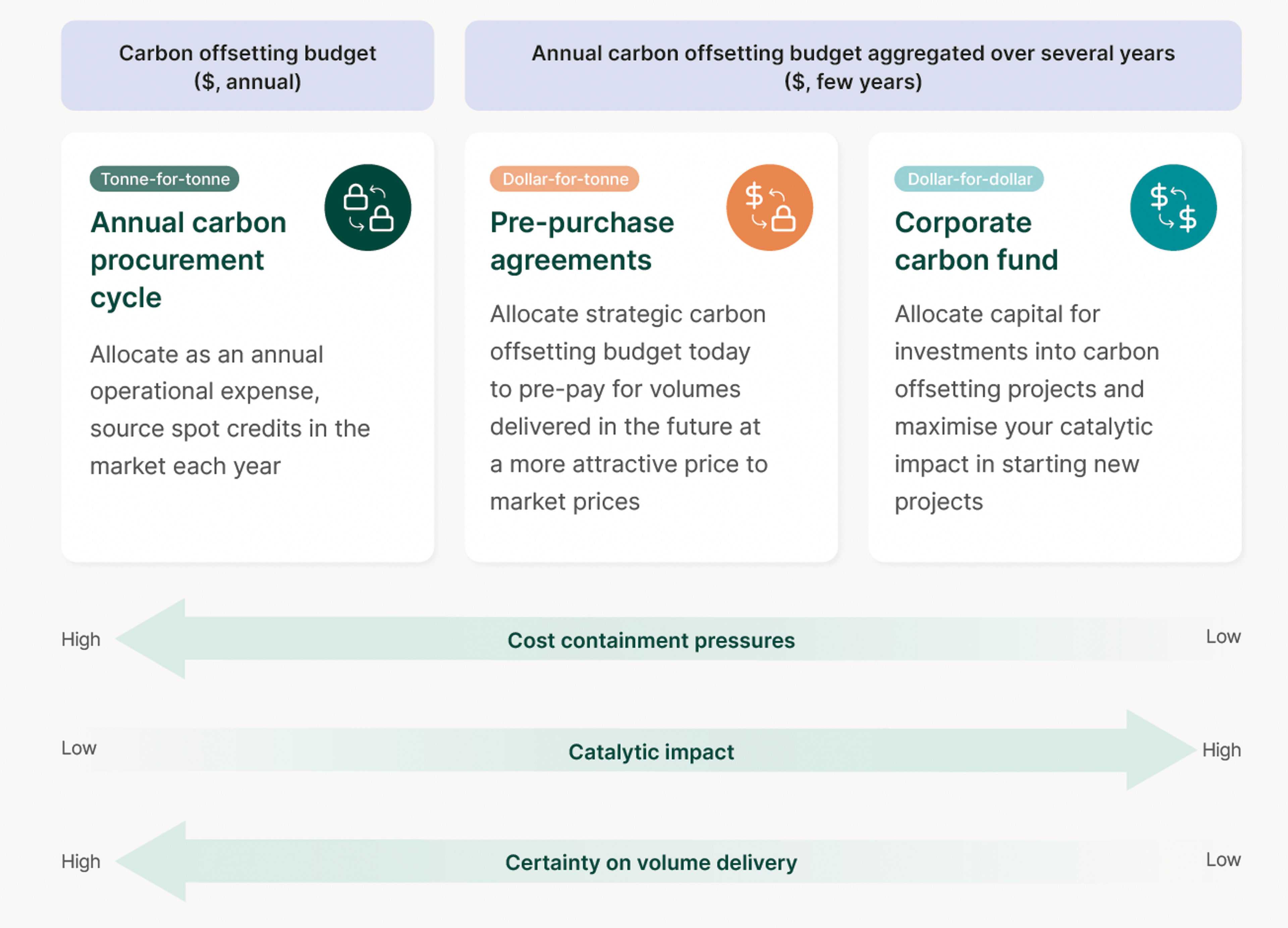The height and width of the screenshot is (928, 1288).
Task: Select the Tonne-for-tonne tag
Action: [x=165, y=179]
